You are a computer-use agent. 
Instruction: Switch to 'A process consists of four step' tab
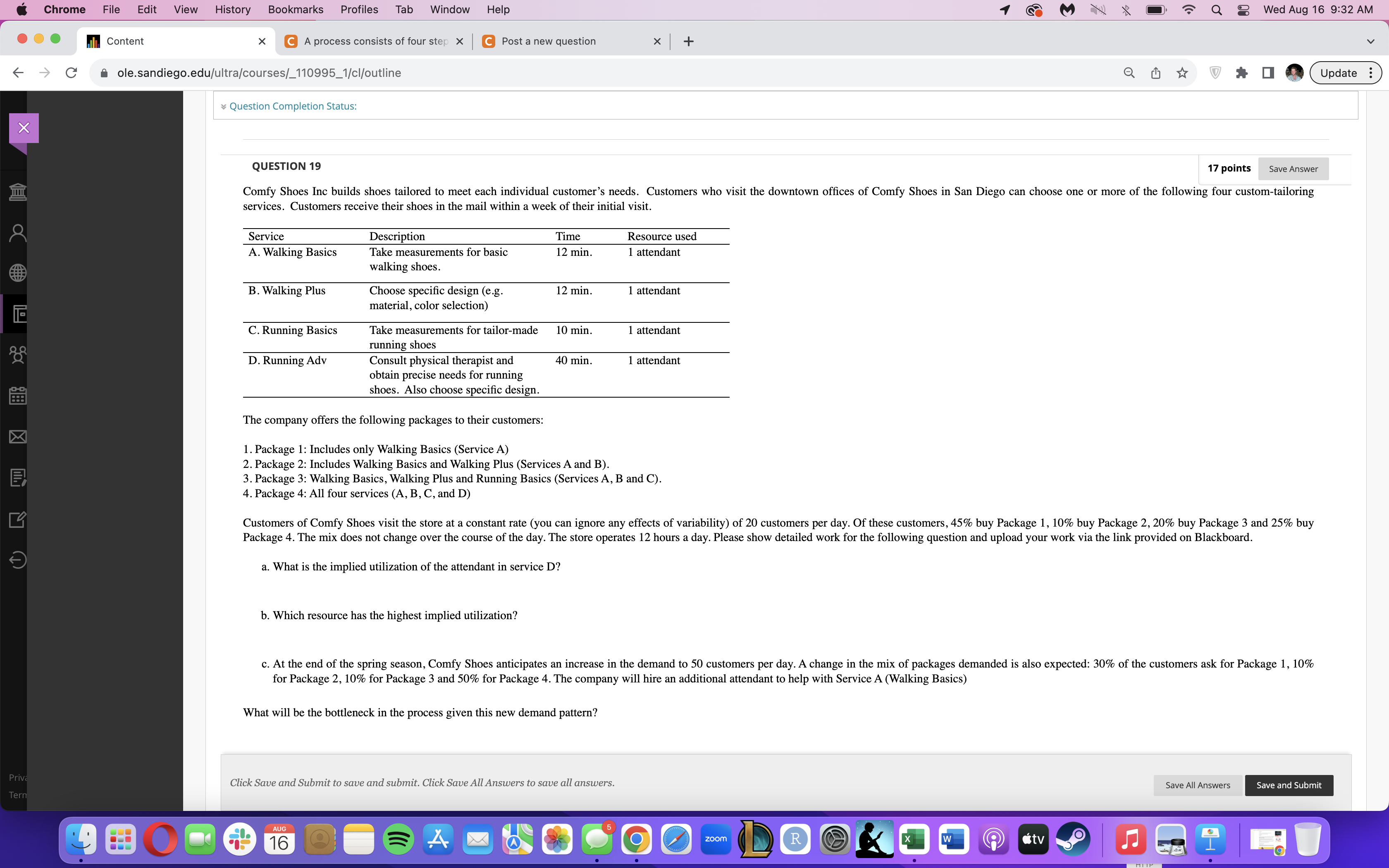click(375, 41)
